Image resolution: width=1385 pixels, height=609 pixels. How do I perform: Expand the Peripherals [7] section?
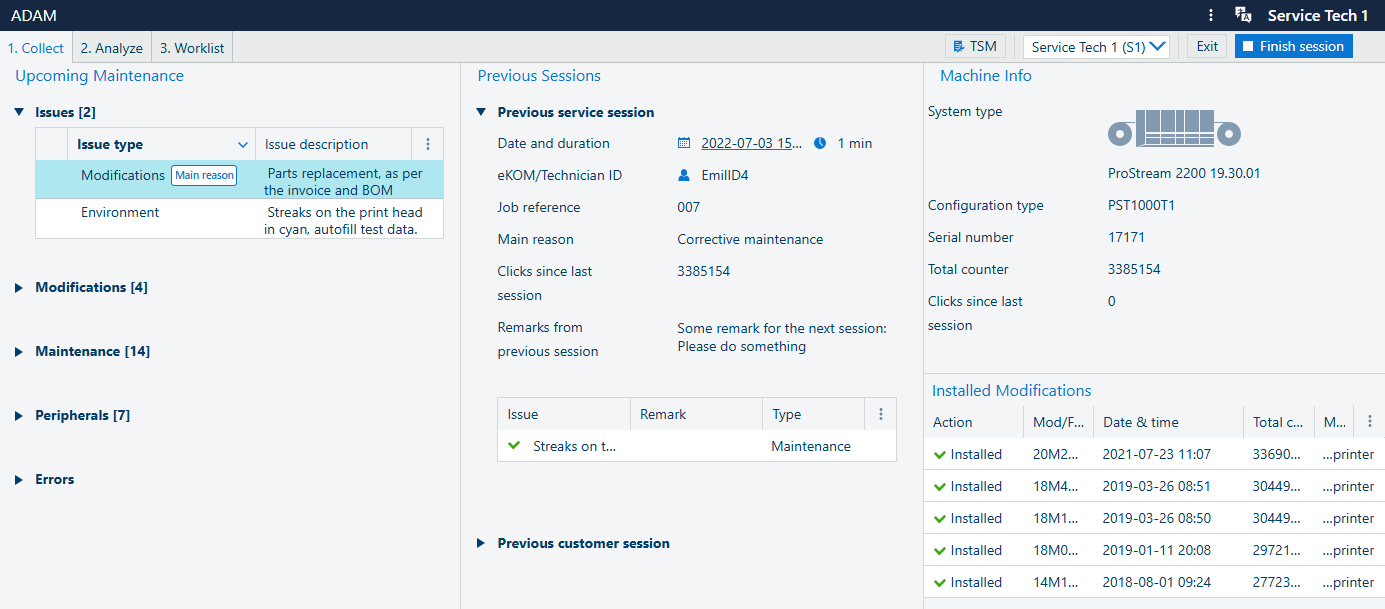tap(19, 416)
